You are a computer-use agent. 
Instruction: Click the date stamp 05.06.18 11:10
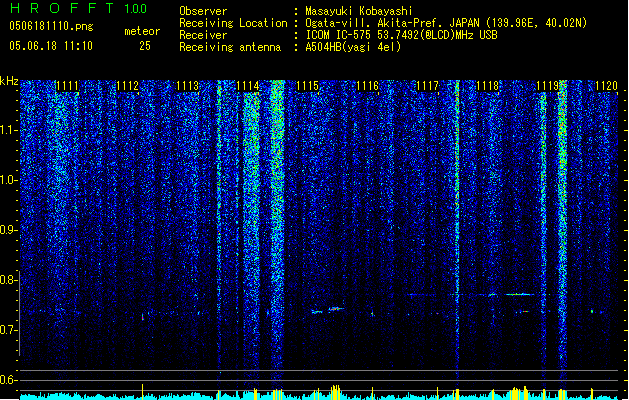coord(51,46)
